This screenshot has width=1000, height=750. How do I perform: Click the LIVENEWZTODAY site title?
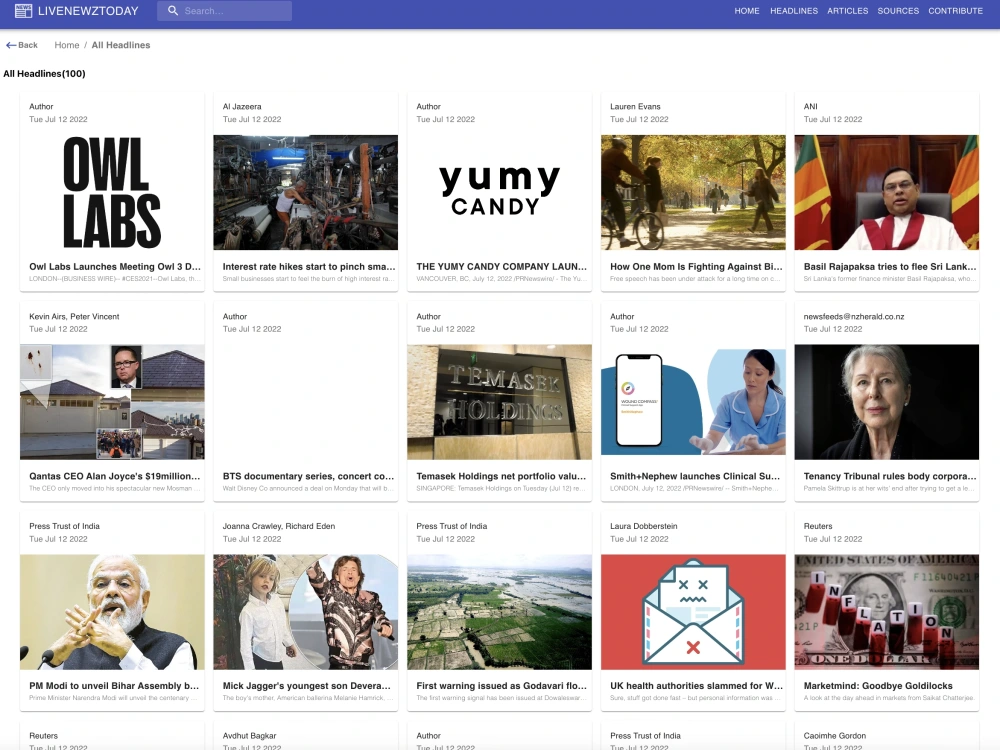tap(88, 11)
